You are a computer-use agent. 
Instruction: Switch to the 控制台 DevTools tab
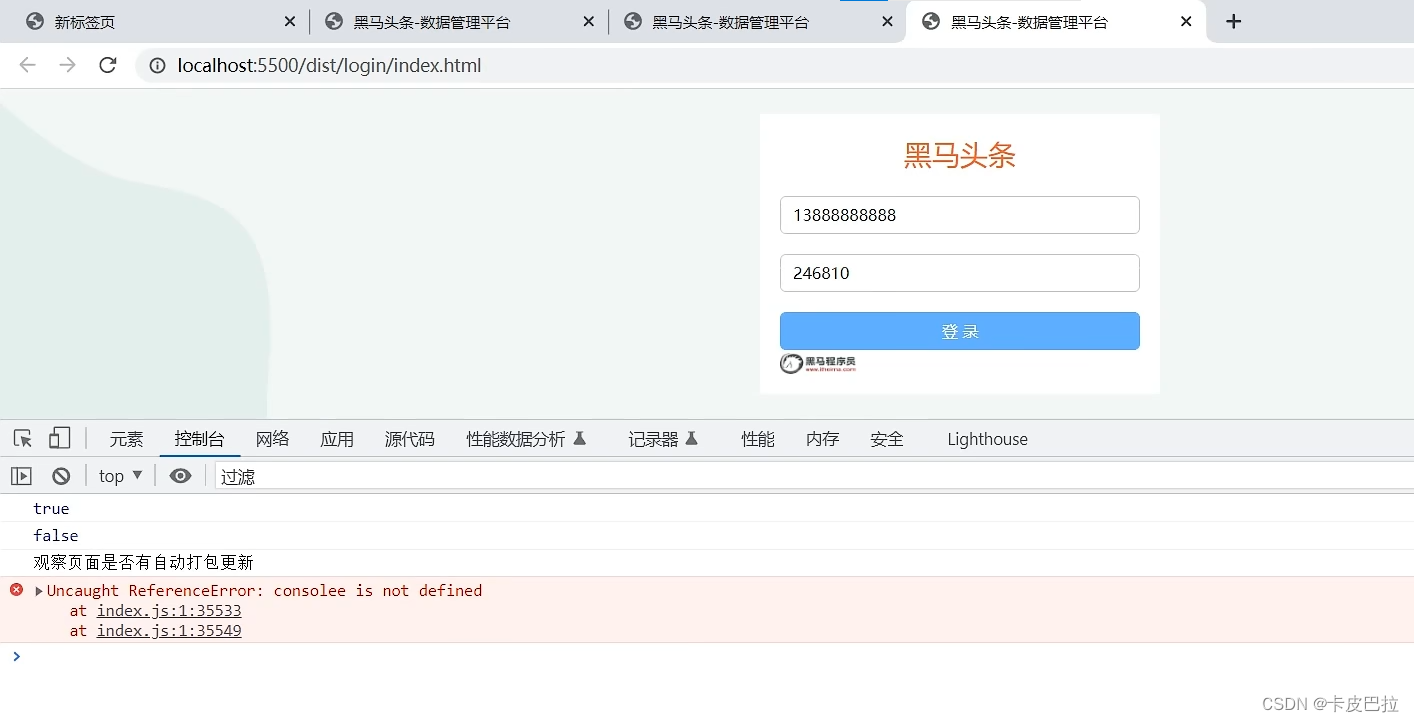point(199,439)
